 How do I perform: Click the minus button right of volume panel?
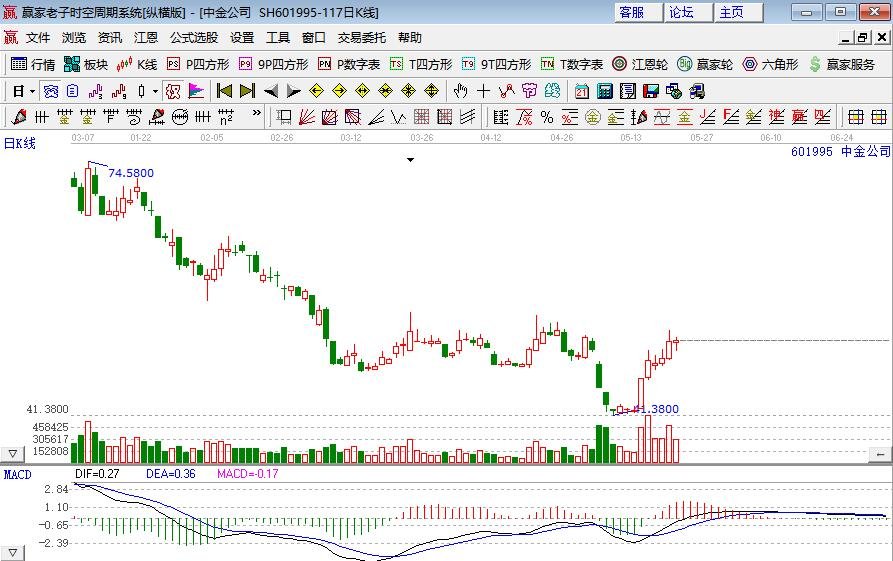[880, 454]
